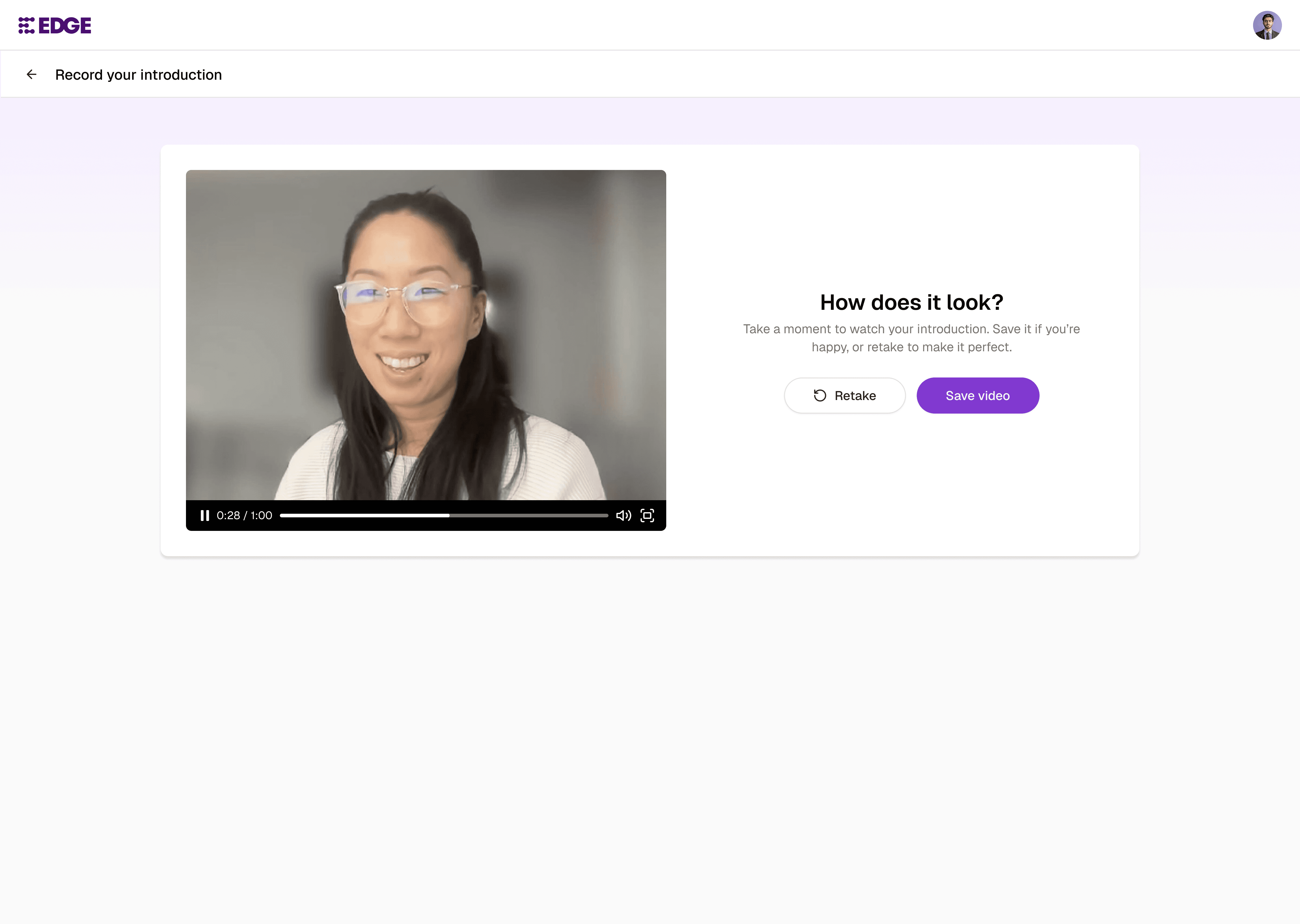
Task: Enter fullscreen mode for the video
Action: click(647, 516)
